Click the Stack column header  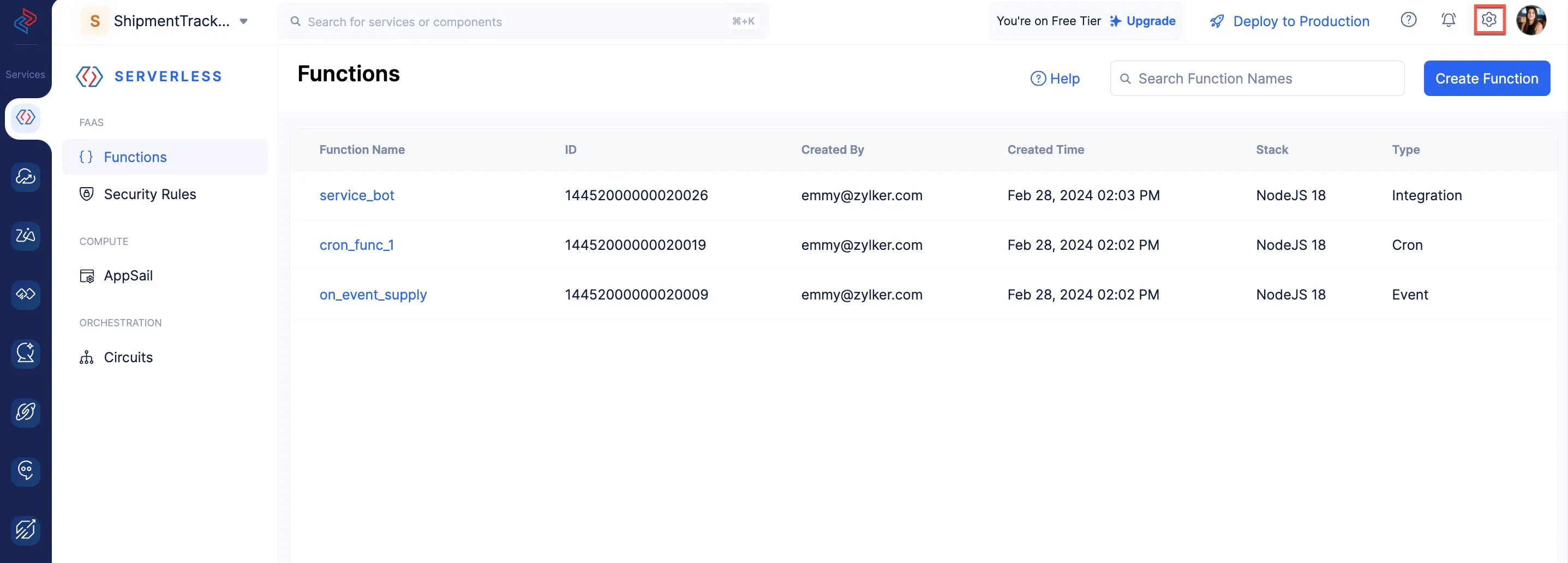pyautogui.click(x=1272, y=149)
